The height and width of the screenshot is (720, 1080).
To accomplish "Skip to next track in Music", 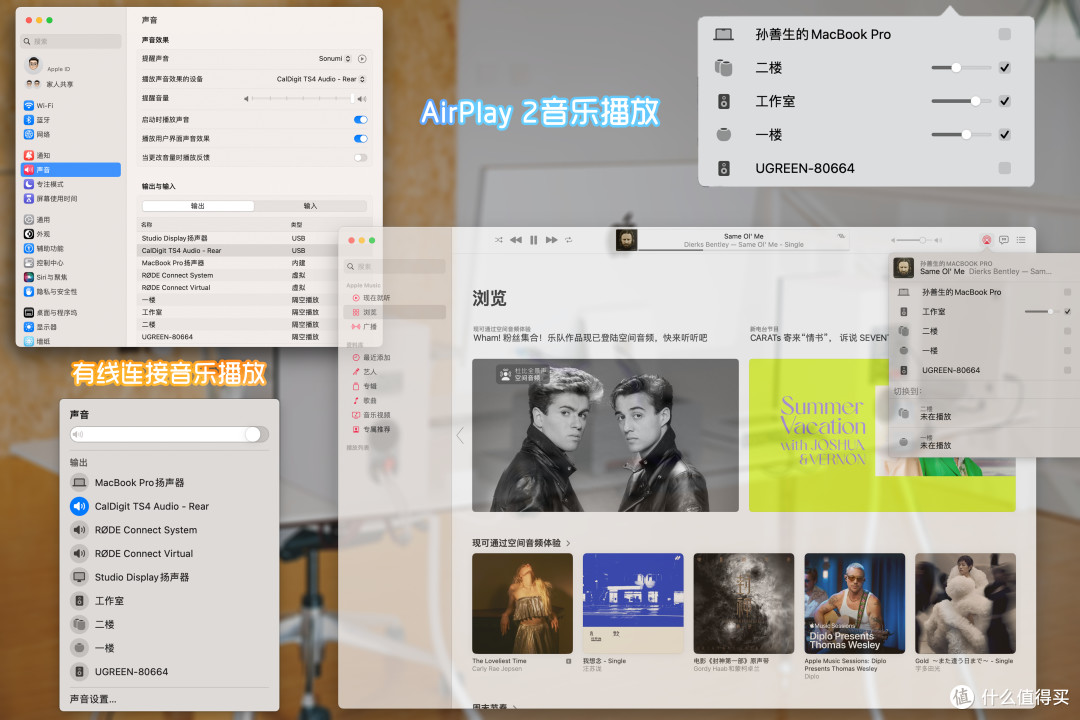I will click(x=552, y=240).
